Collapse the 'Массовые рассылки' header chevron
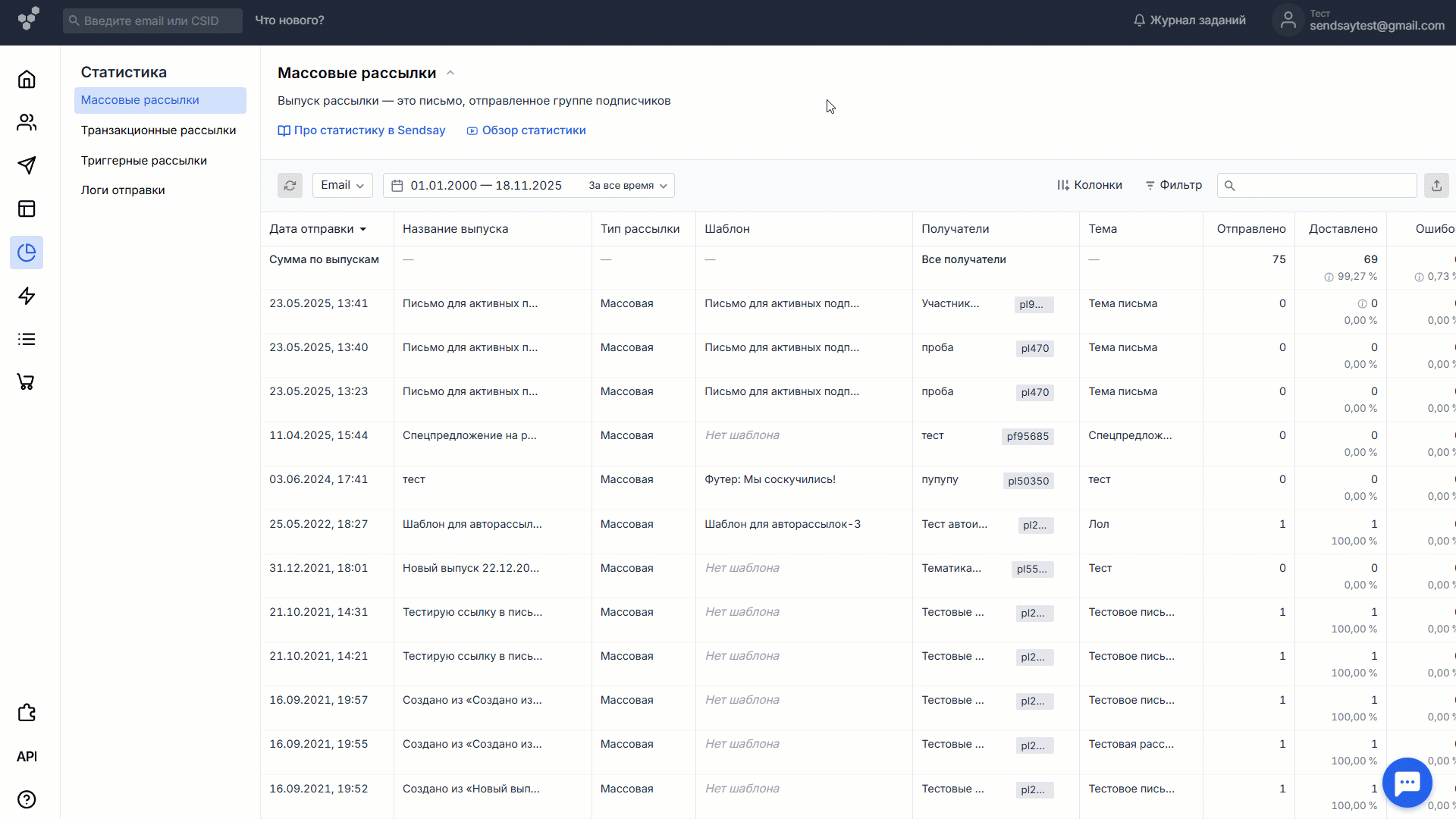The width and height of the screenshot is (1456, 819). click(x=450, y=73)
